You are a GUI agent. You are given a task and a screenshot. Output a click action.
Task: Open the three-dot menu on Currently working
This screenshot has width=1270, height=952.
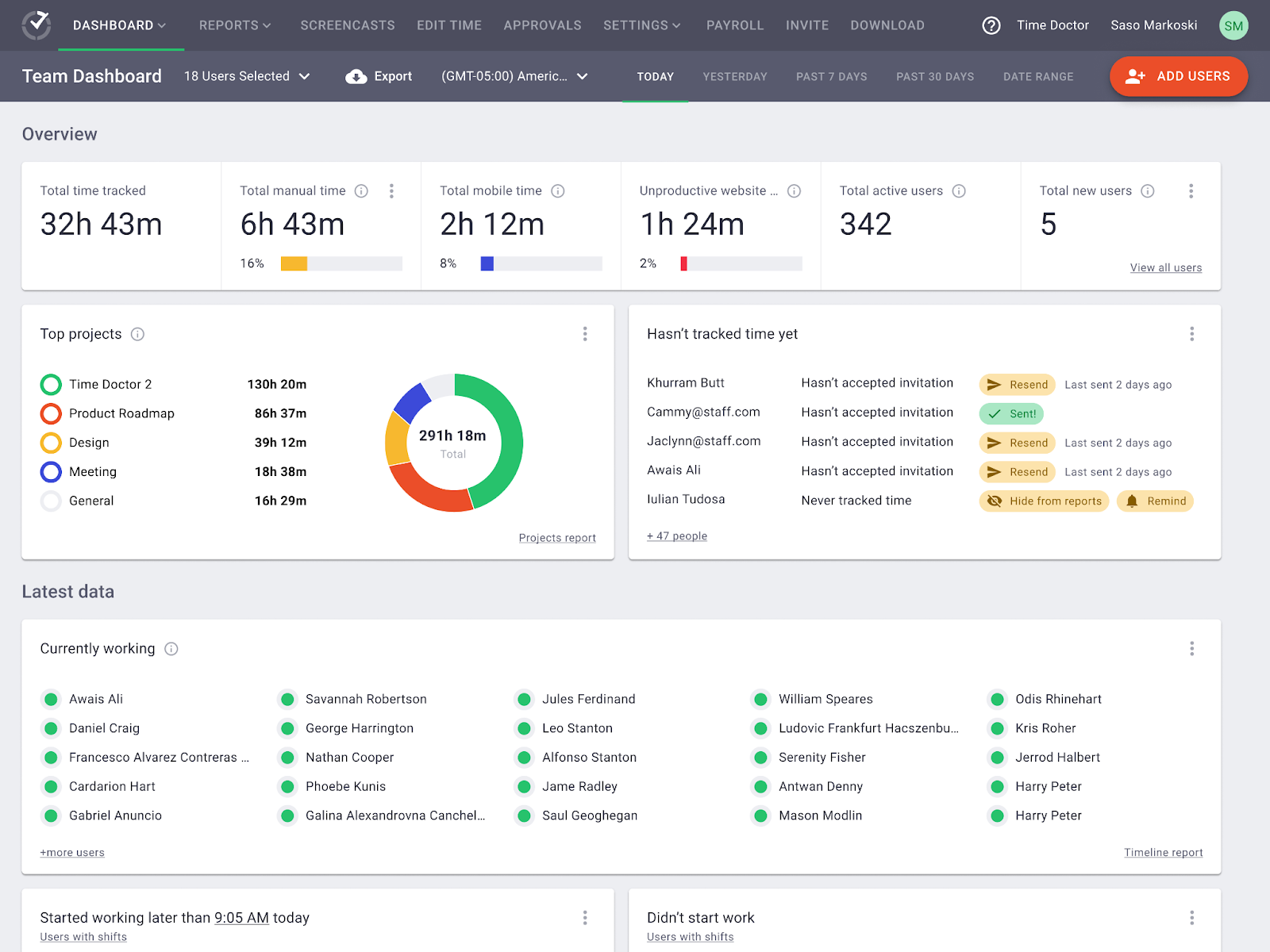[x=1191, y=648]
